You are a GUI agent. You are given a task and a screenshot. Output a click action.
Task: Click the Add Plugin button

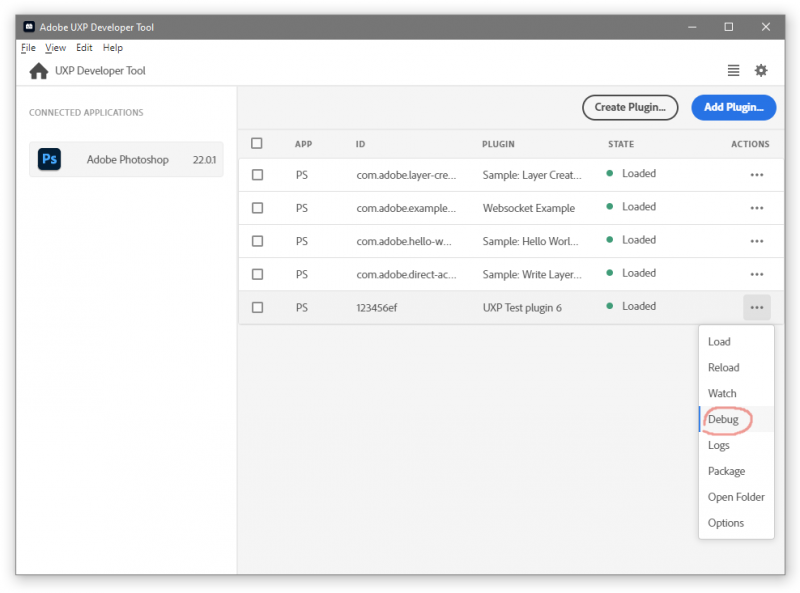pos(733,108)
